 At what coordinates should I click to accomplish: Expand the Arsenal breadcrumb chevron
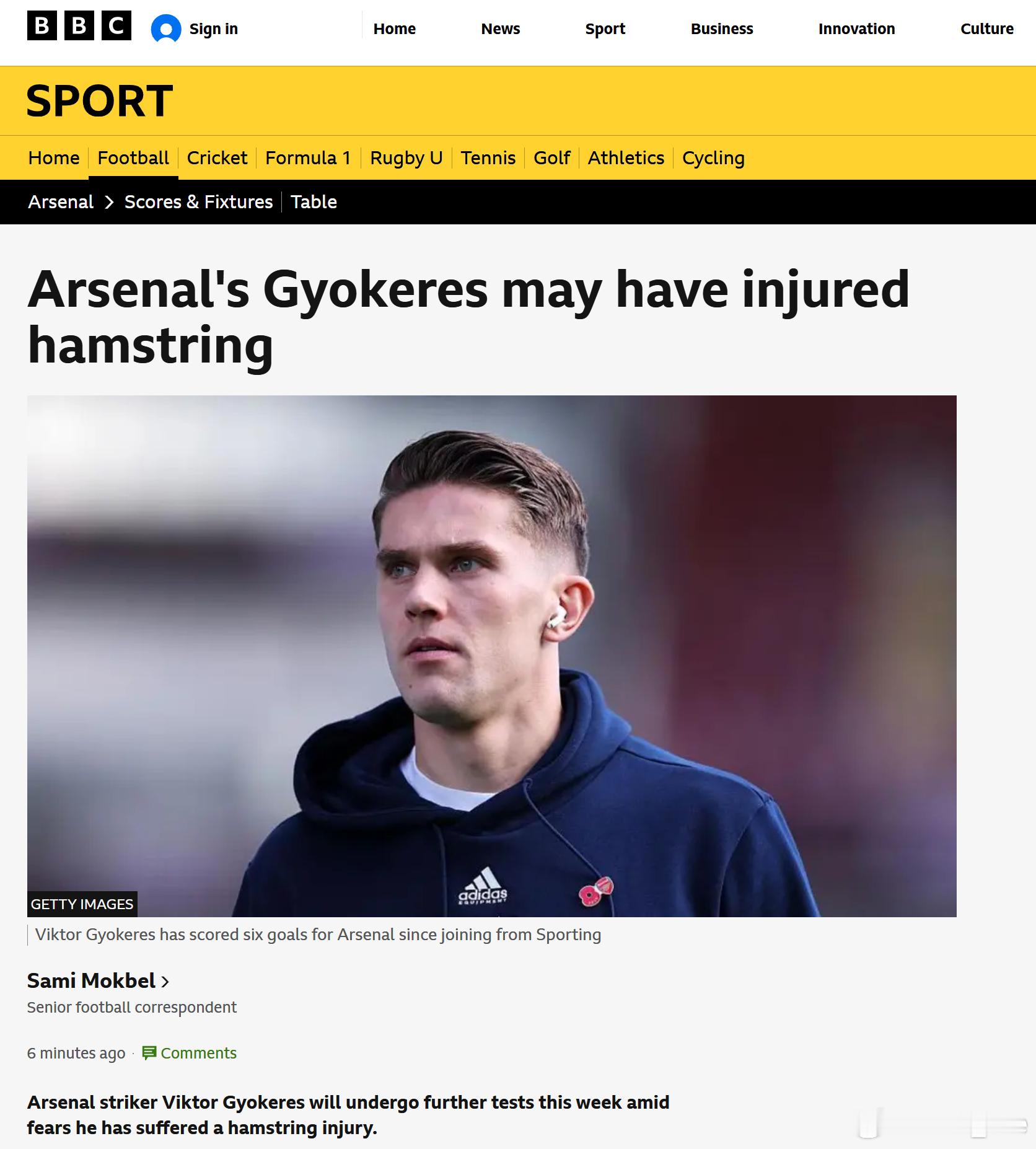109,202
